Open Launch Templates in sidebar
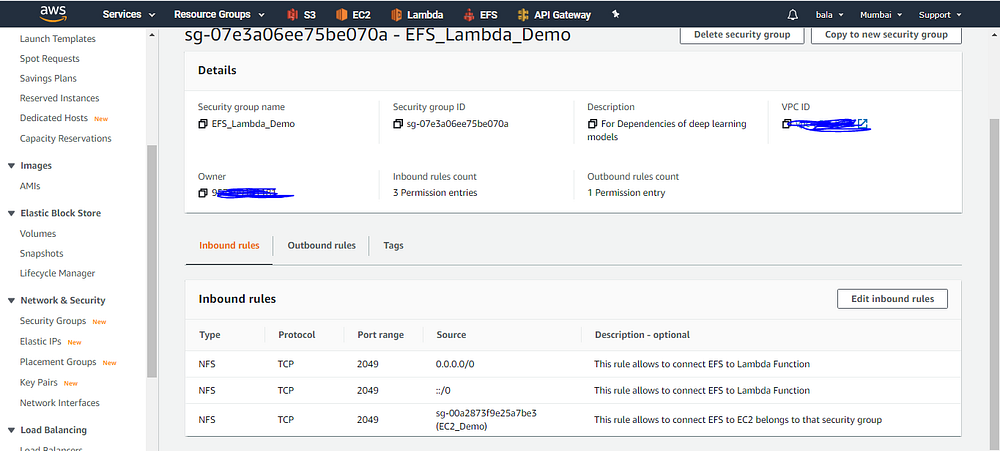 (57, 39)
